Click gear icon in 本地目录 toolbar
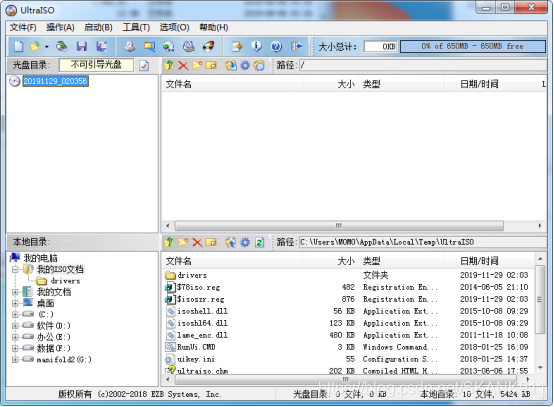554x407 pixels. (245, 242)
